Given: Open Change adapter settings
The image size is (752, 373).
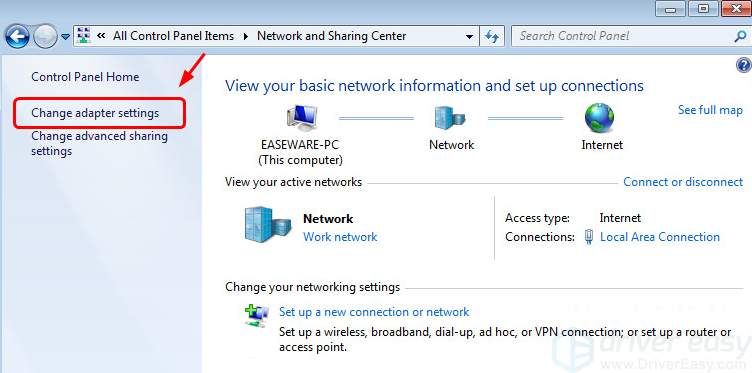Looking at the screenshot, I should 95,113.
